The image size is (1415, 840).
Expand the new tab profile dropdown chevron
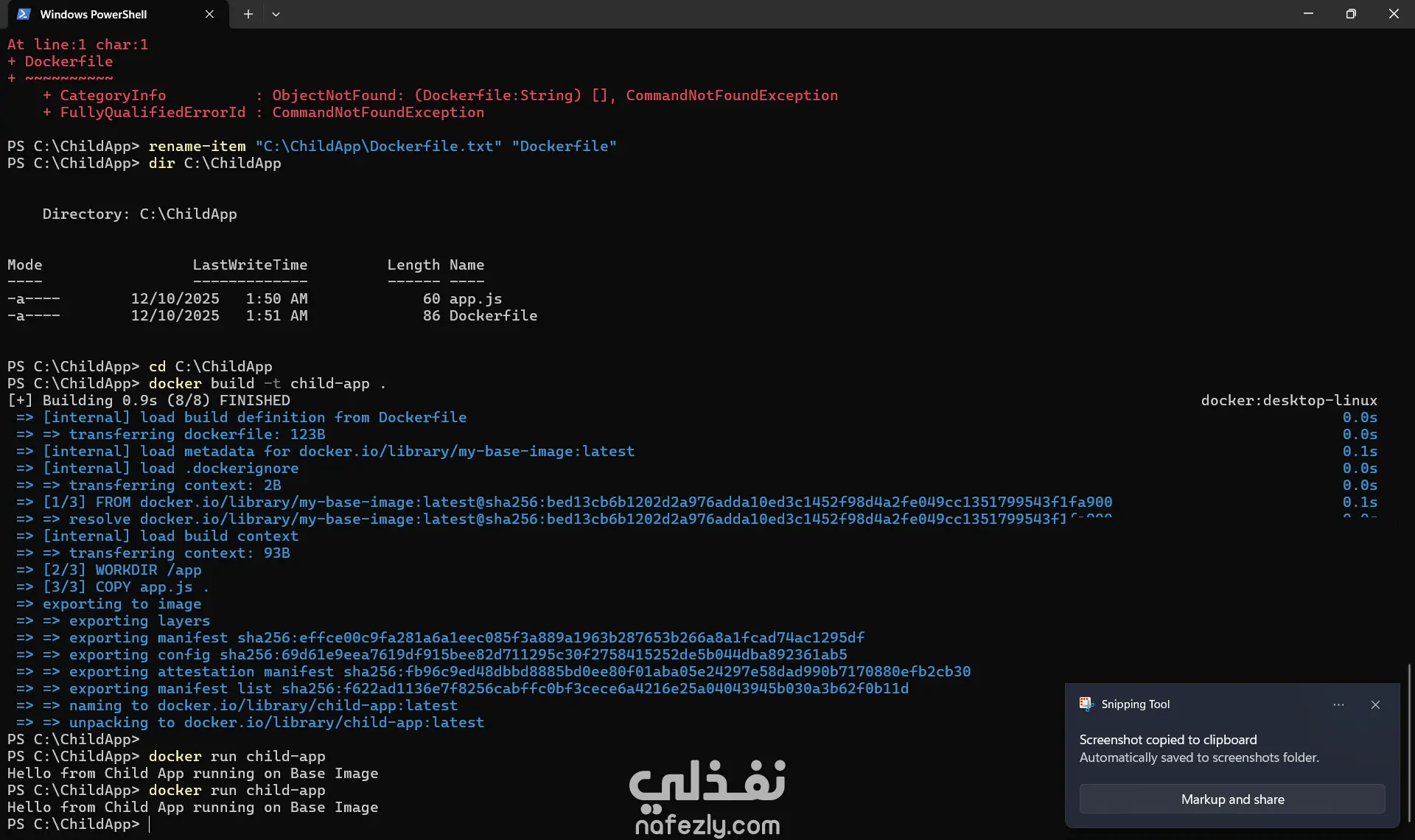click(x=276, y=14)
